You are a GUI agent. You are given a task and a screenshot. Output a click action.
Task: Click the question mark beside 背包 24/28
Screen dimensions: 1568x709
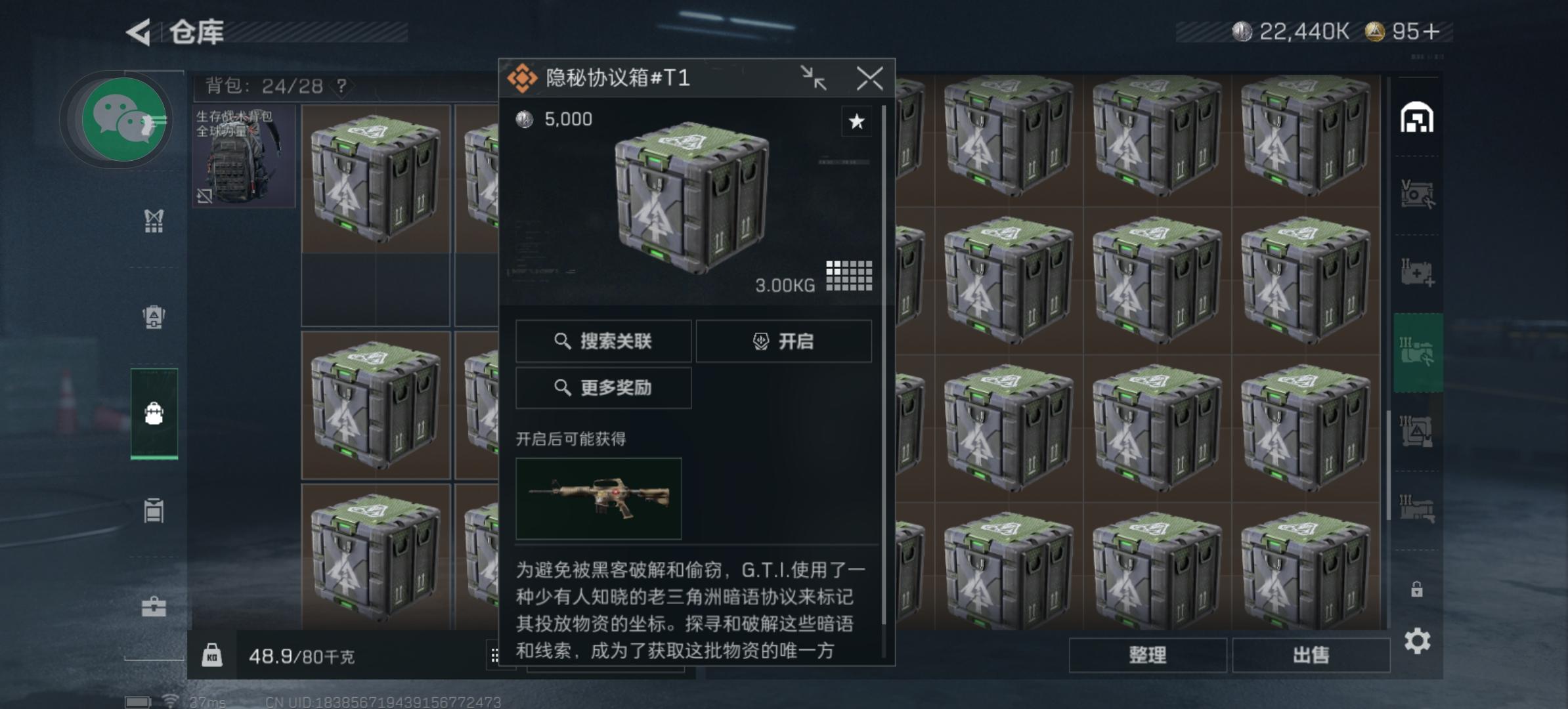point(341,86)
